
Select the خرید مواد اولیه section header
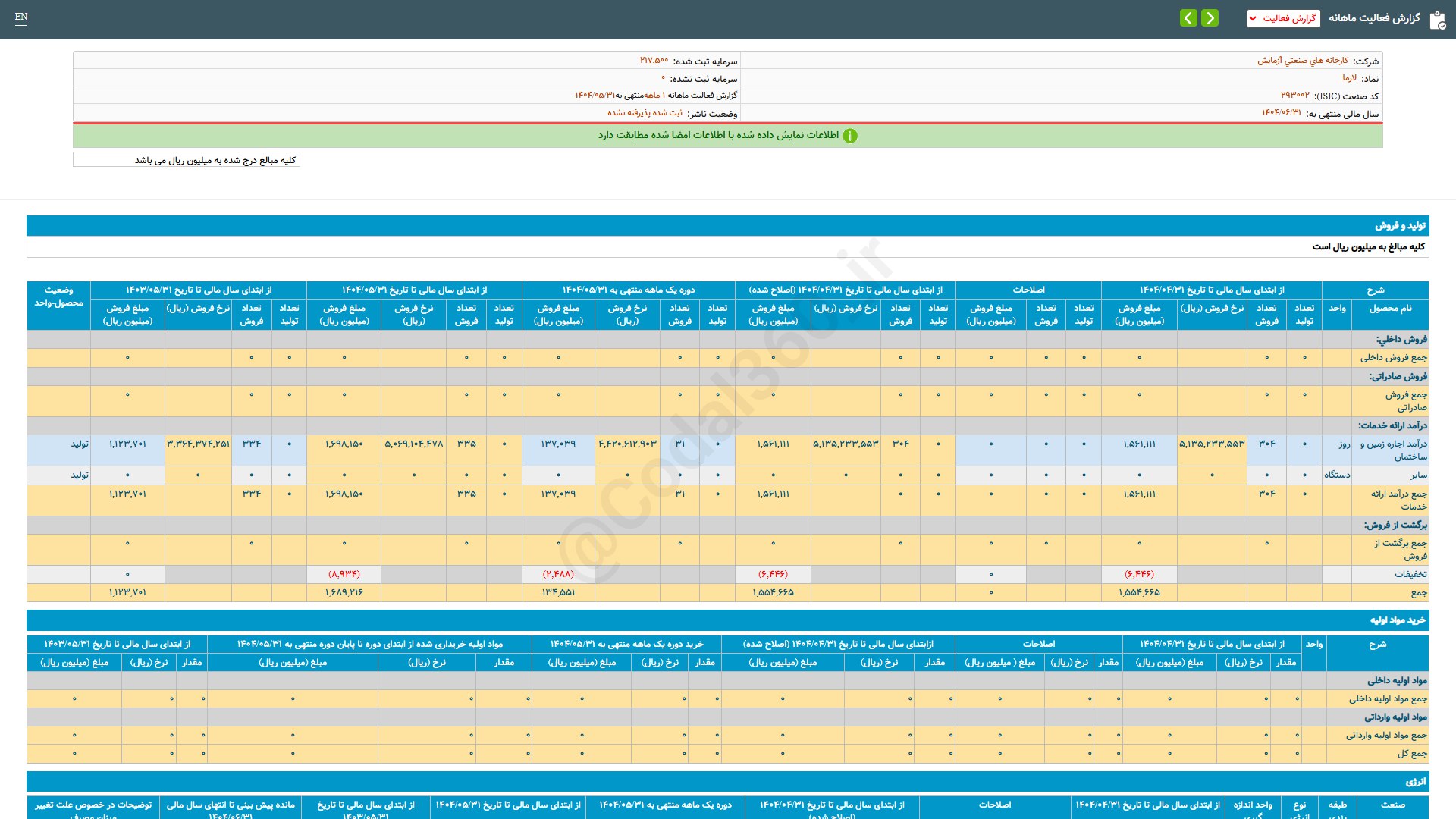click(1398, 620)
